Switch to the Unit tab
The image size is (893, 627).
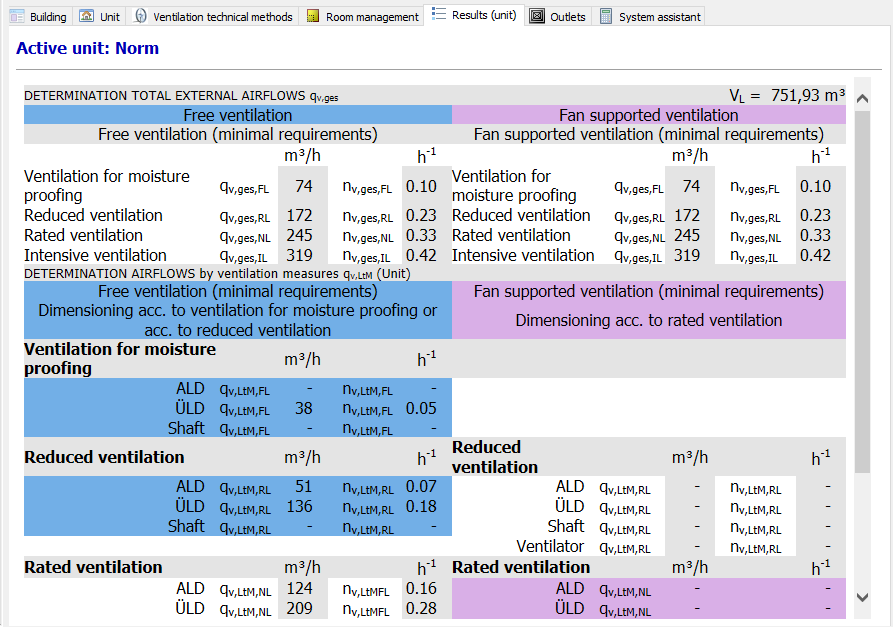coord(100,17)
